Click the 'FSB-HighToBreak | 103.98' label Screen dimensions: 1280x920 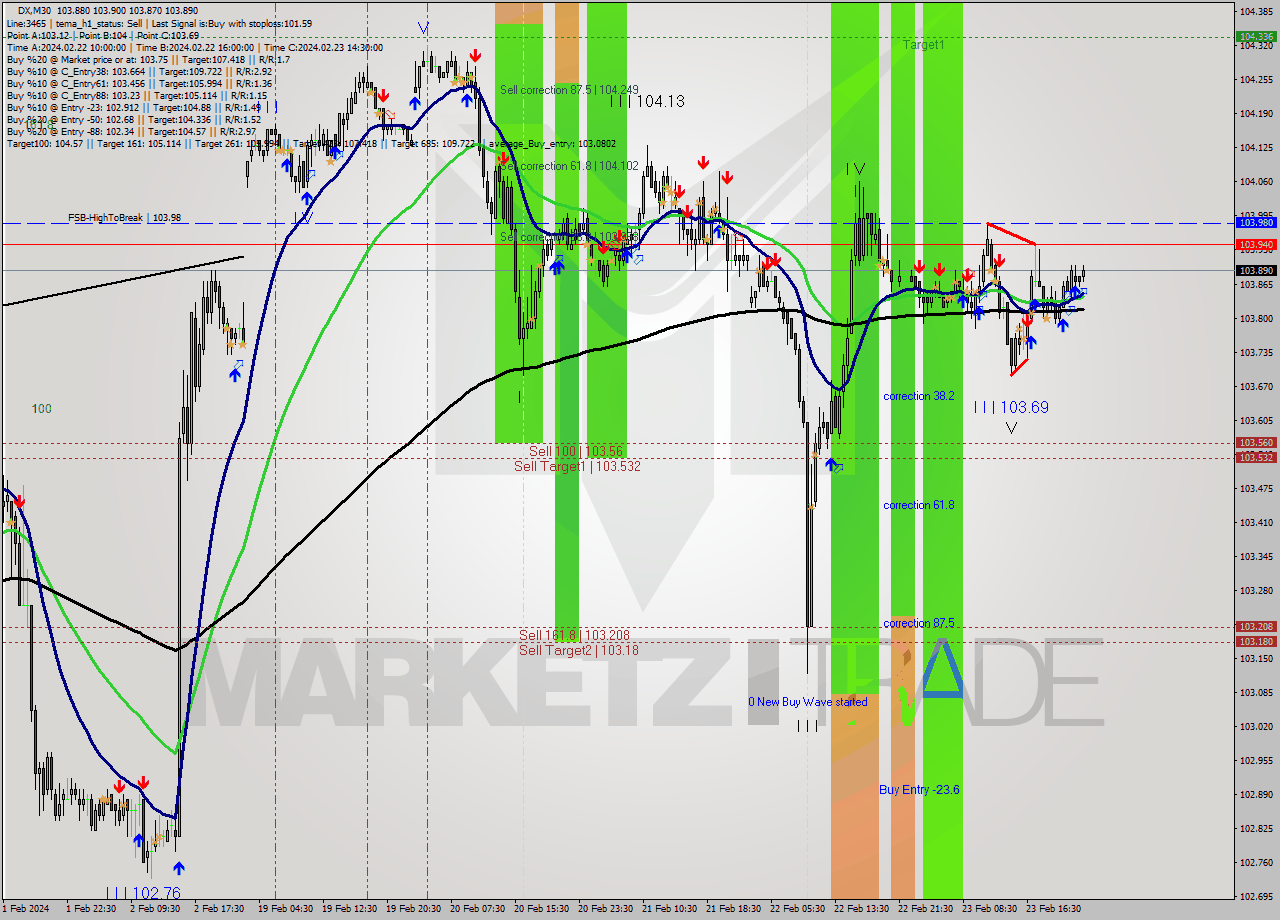pos(124,217)
